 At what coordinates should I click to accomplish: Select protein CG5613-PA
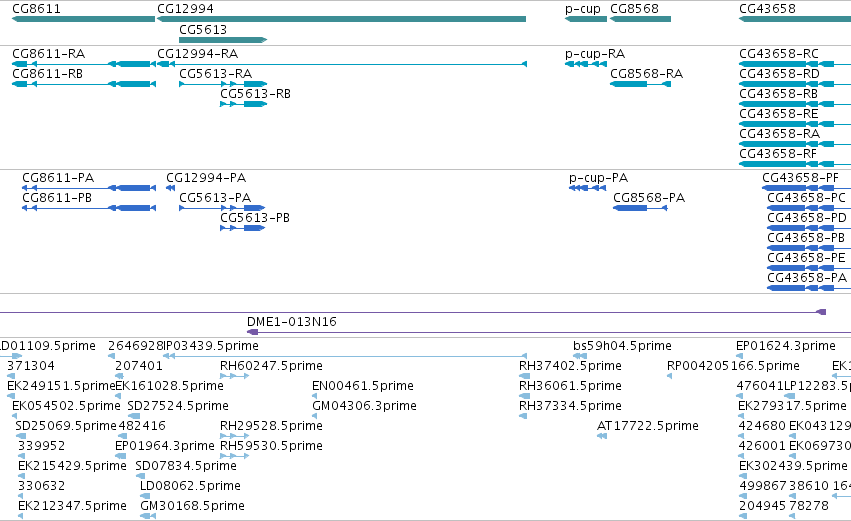pyautogui.click(x=222, y=208)
